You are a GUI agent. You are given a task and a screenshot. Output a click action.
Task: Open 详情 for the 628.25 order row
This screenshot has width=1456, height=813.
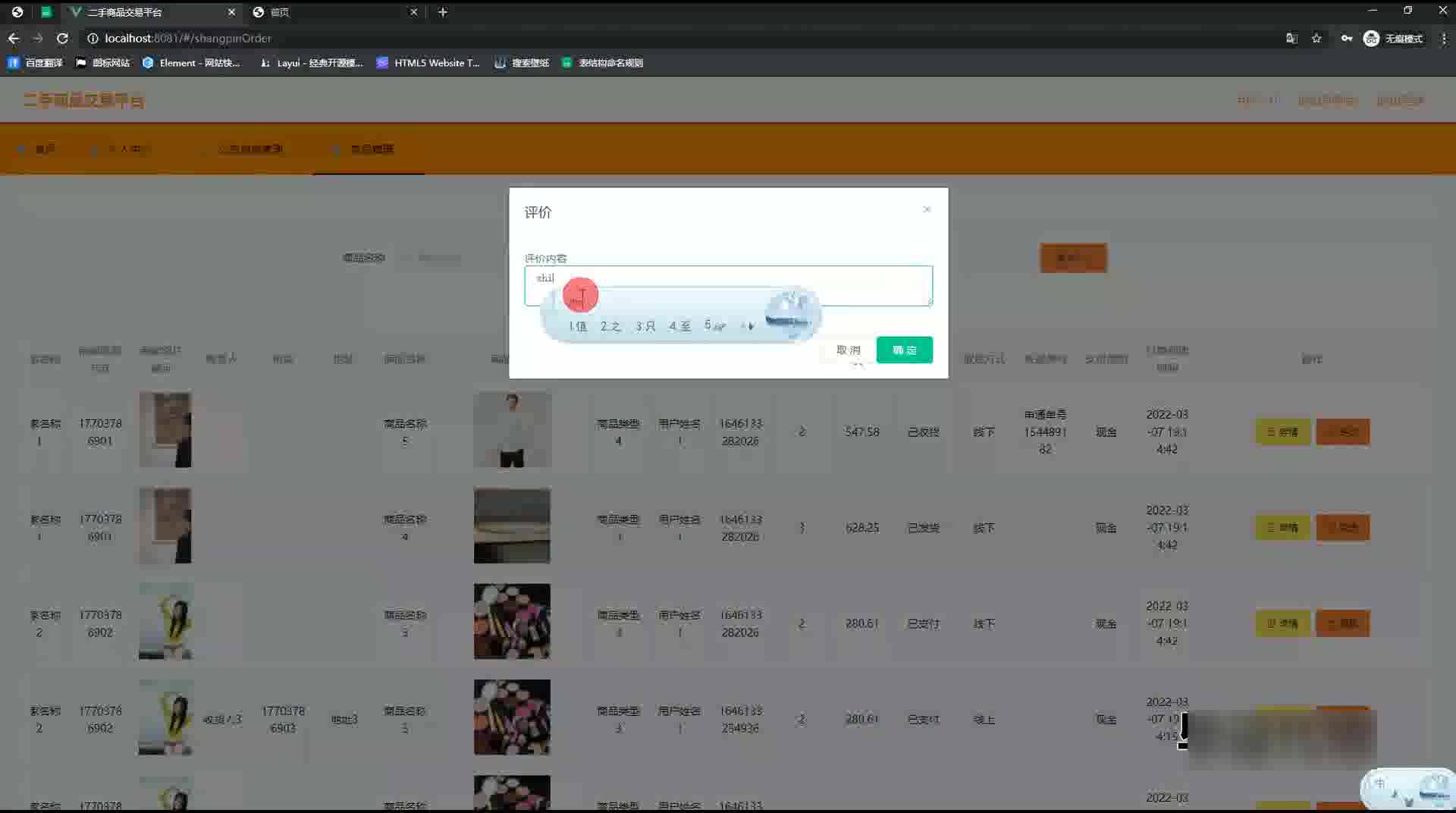coord(1282,527)
